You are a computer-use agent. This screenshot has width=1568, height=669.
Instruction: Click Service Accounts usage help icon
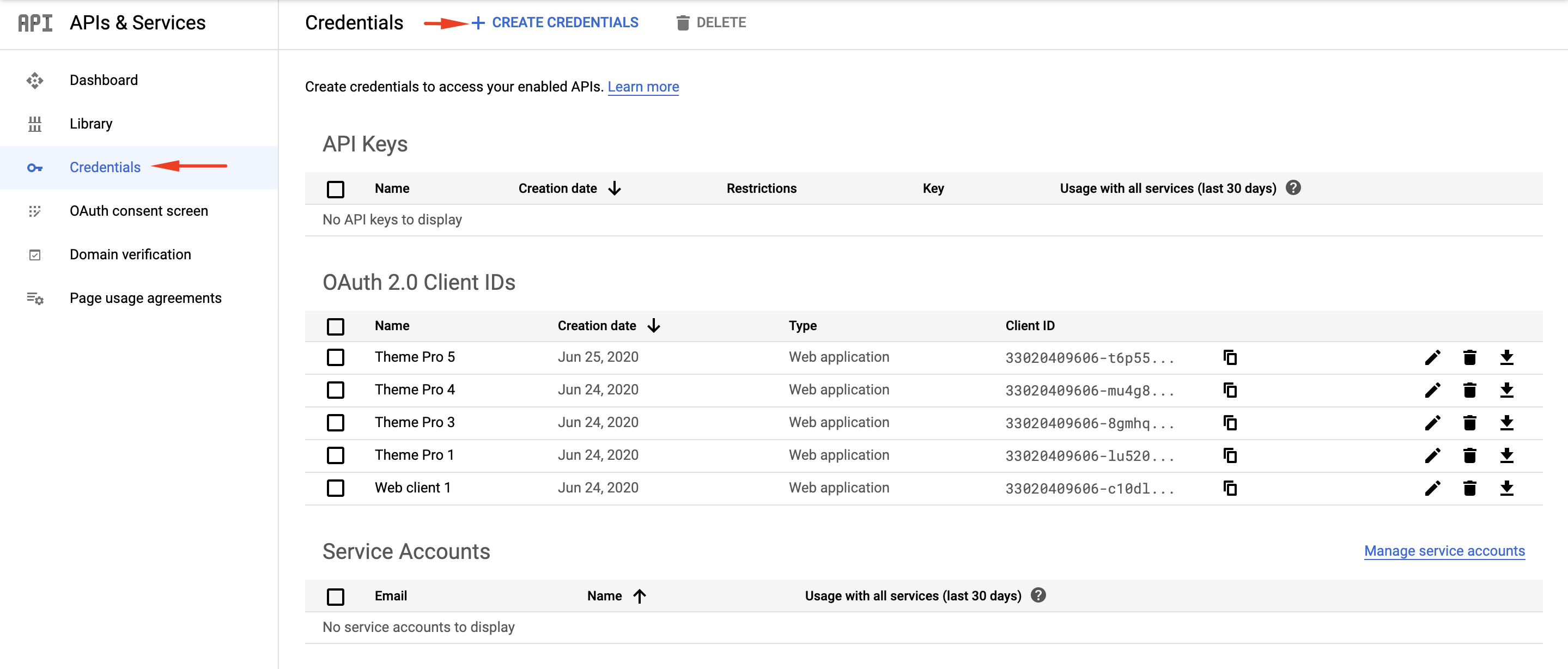(1038, 595)
